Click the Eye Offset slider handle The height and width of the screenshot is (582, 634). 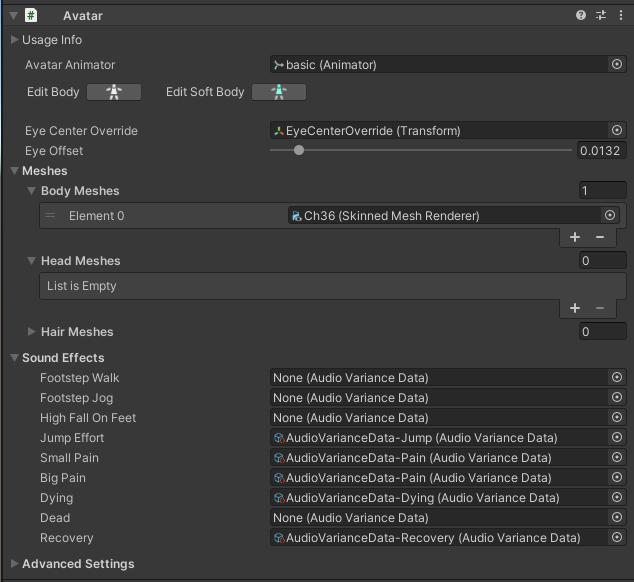pos(298,151)
